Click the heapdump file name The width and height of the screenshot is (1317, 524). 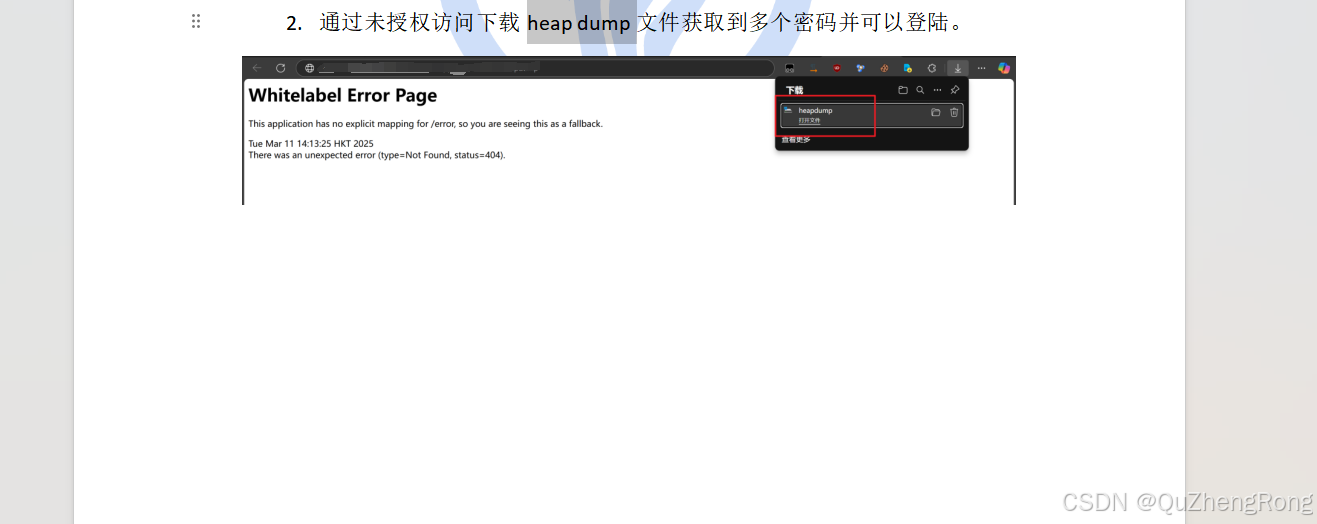pyautogui.click(x=815, y=111)
